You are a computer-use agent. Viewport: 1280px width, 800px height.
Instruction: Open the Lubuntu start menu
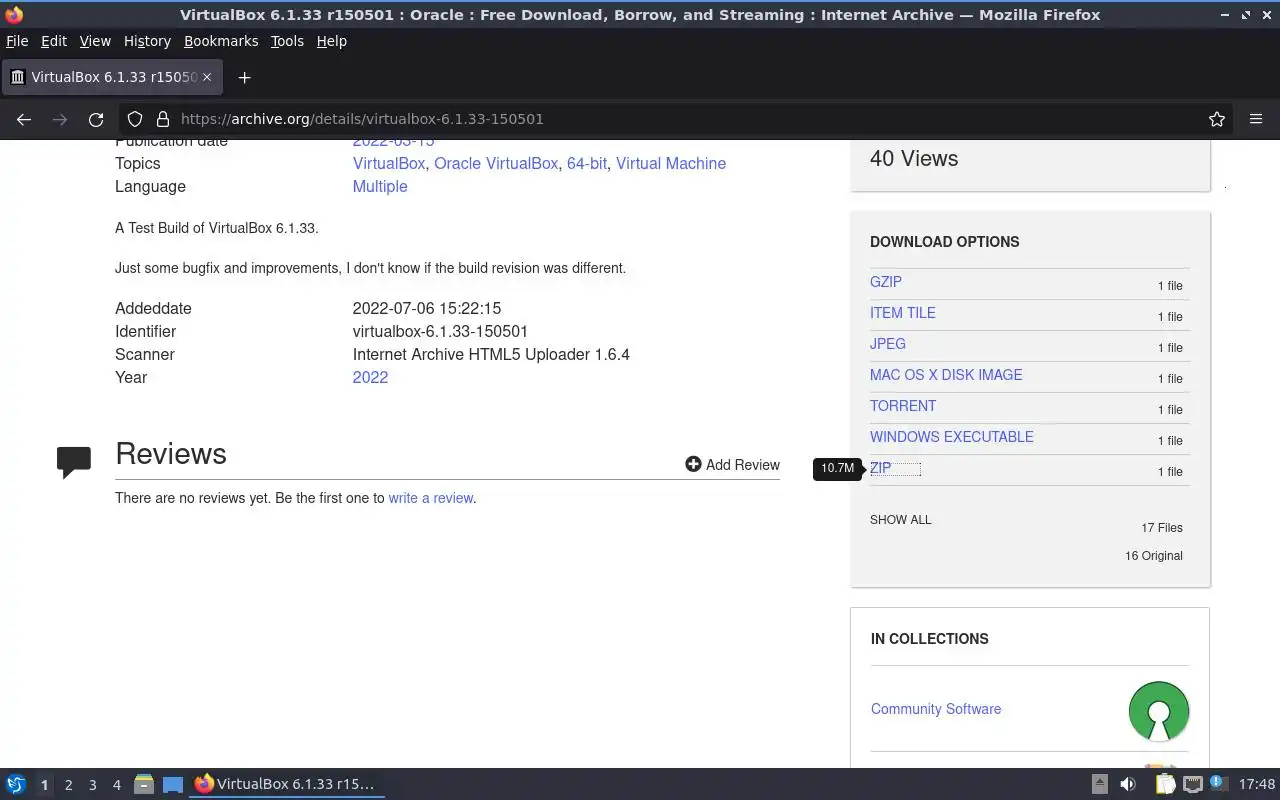(x=16, y=784)
